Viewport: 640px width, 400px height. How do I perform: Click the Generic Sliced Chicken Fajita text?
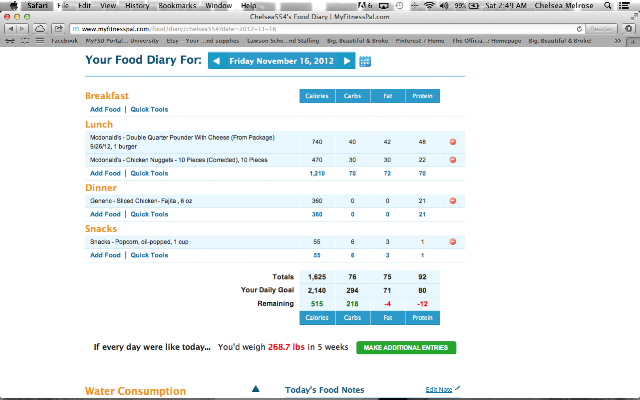[x=141, y=201]
